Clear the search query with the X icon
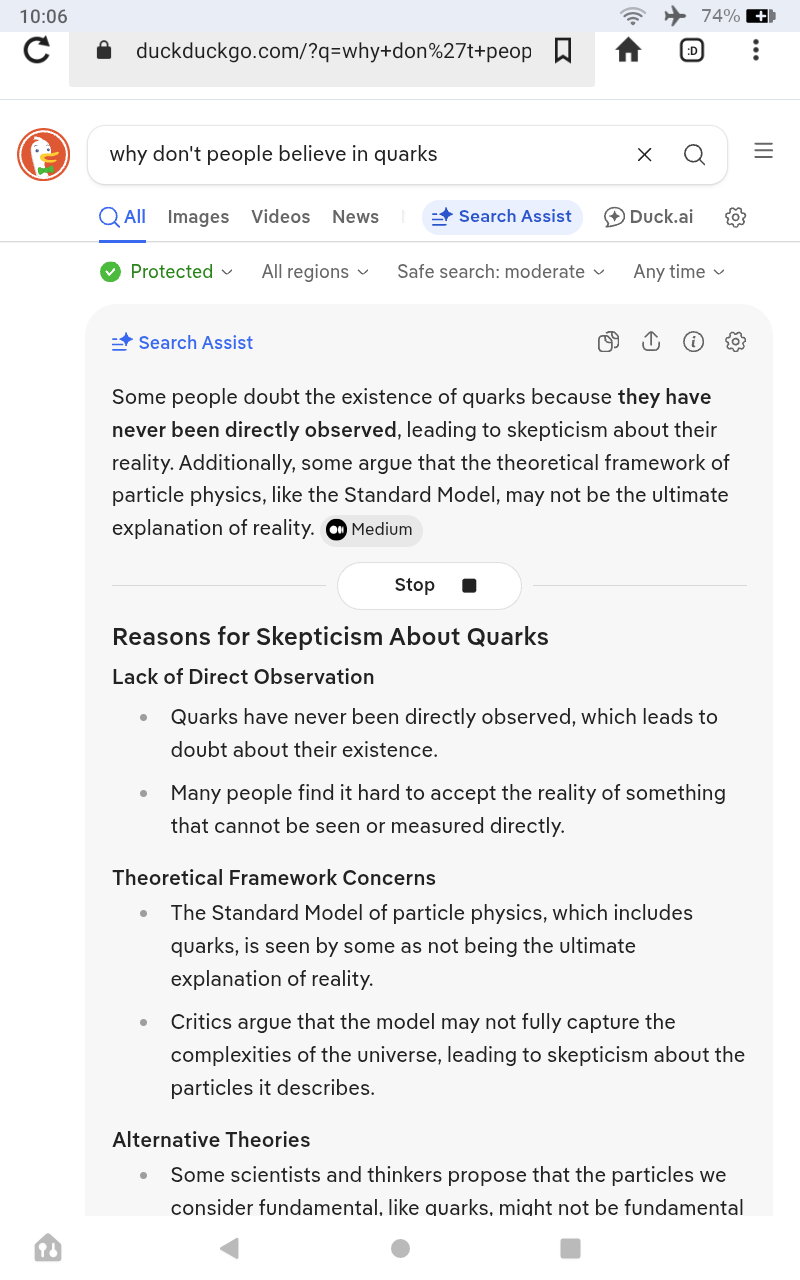The width and height of the screenshot is (800, 1280). [645, 154]
